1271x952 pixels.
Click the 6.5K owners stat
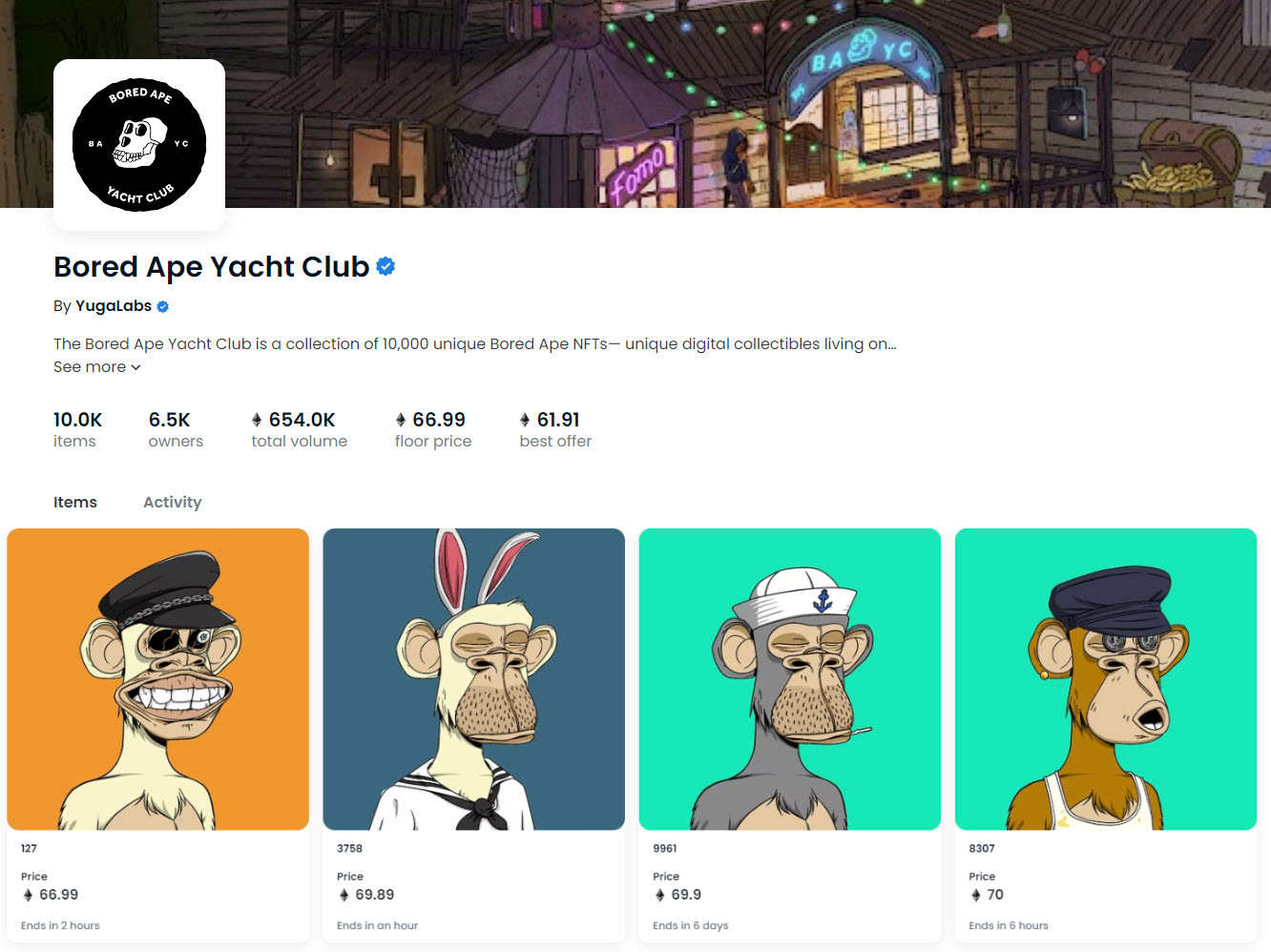pos(176,429)
